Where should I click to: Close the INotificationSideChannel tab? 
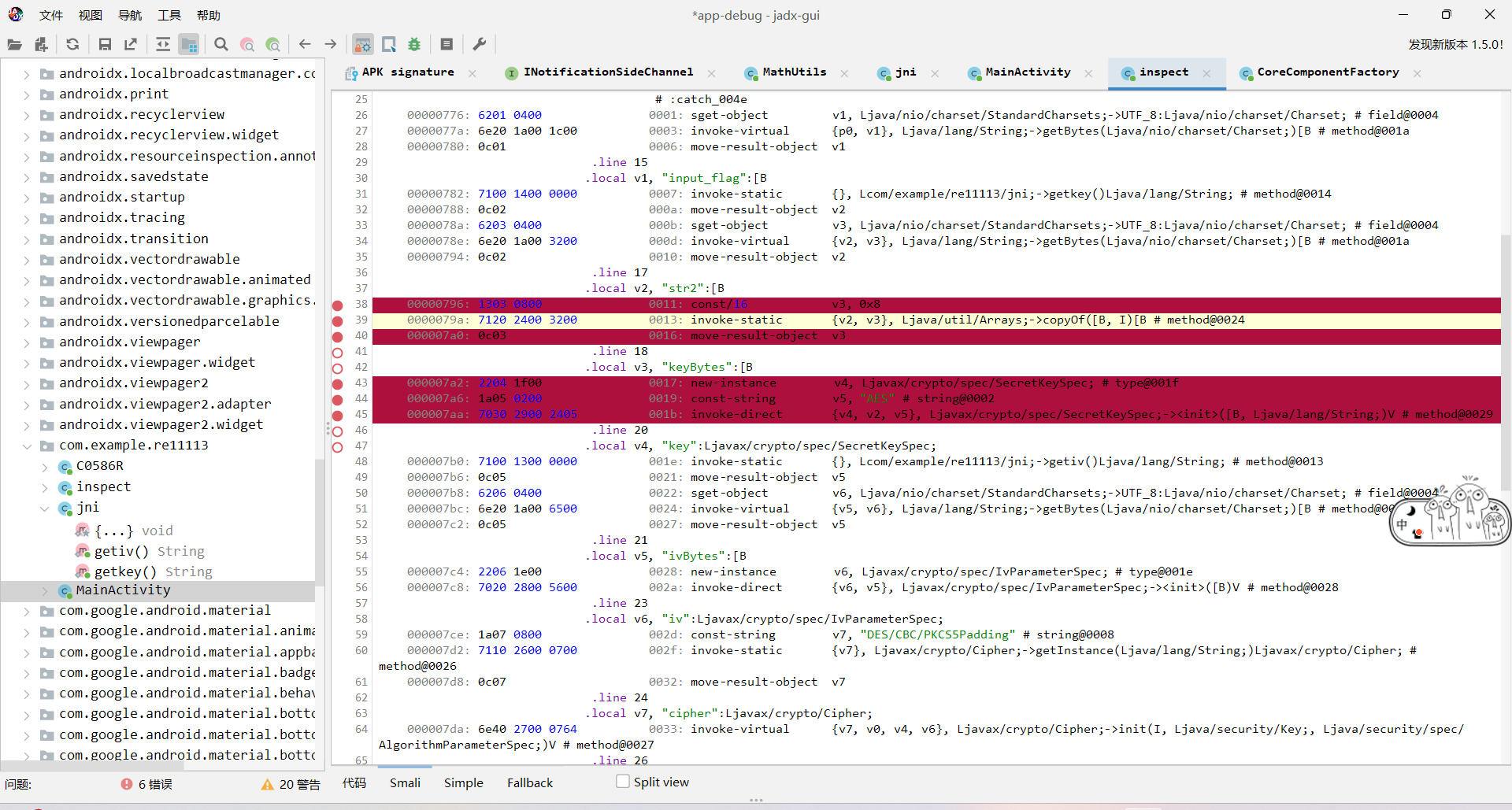711,73
